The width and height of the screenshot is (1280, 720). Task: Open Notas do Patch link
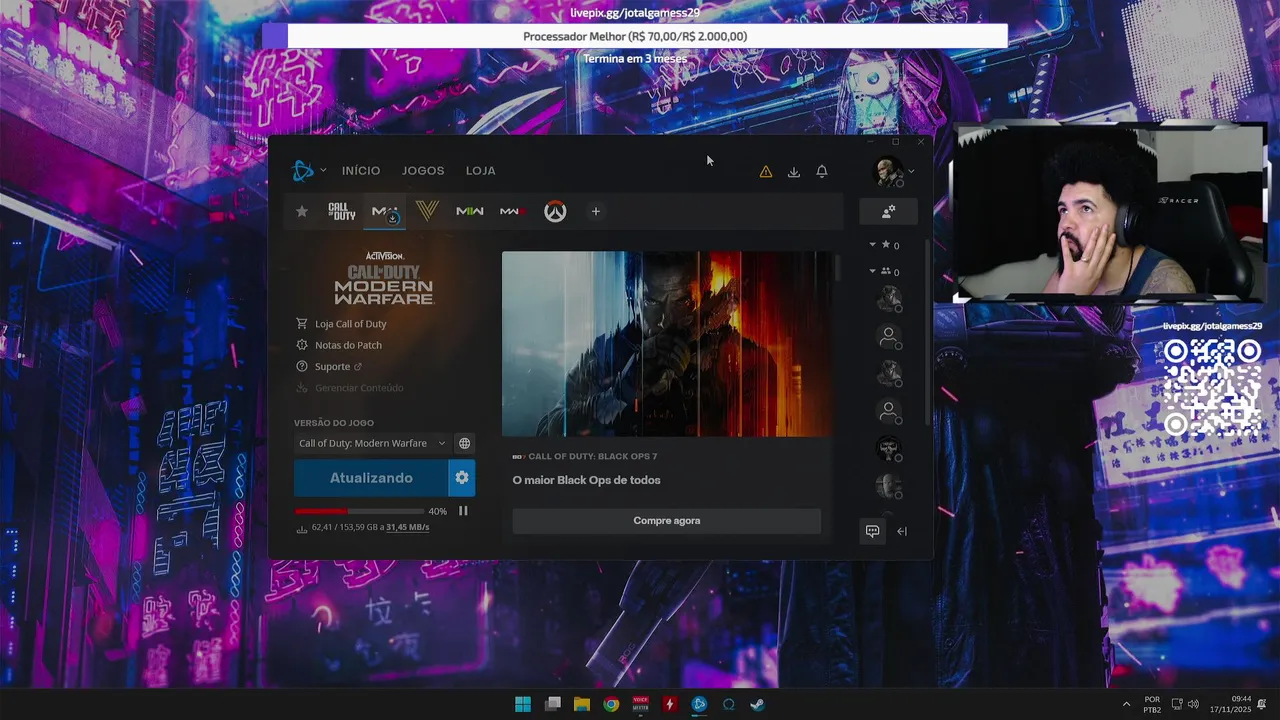(348, 345)
